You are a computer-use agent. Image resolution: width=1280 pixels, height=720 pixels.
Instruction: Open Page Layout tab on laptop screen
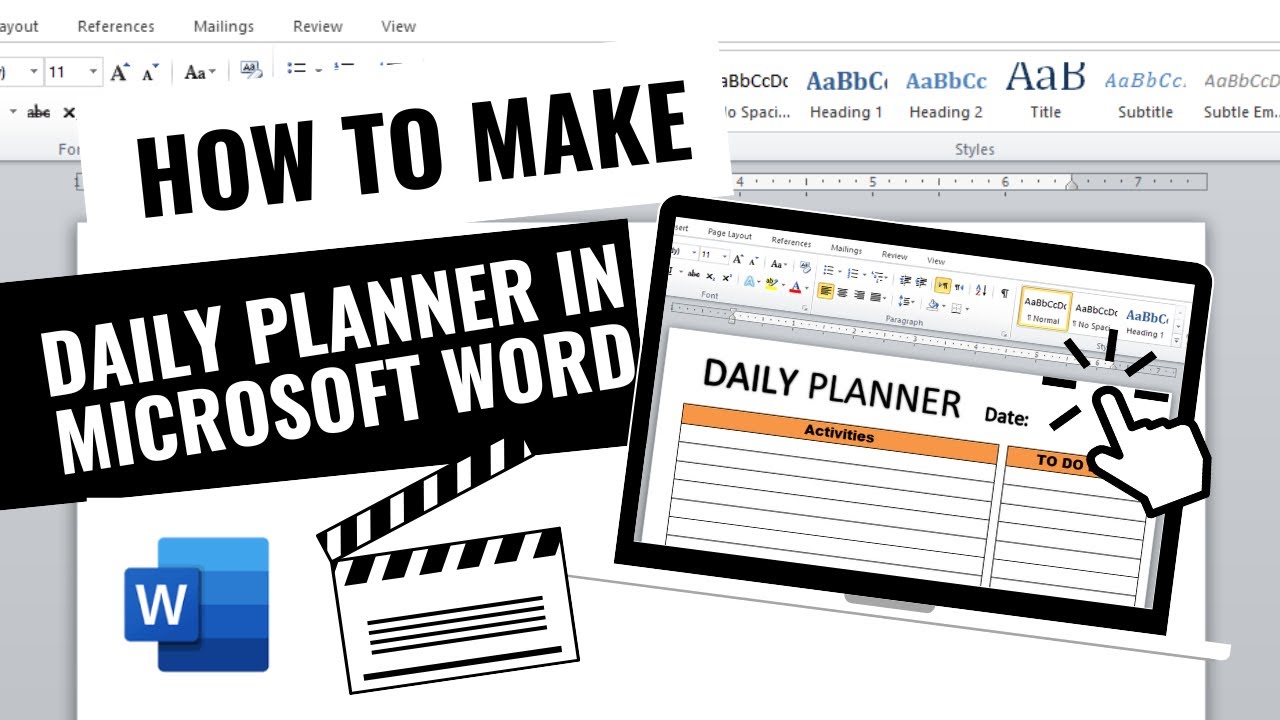(730, 235)
